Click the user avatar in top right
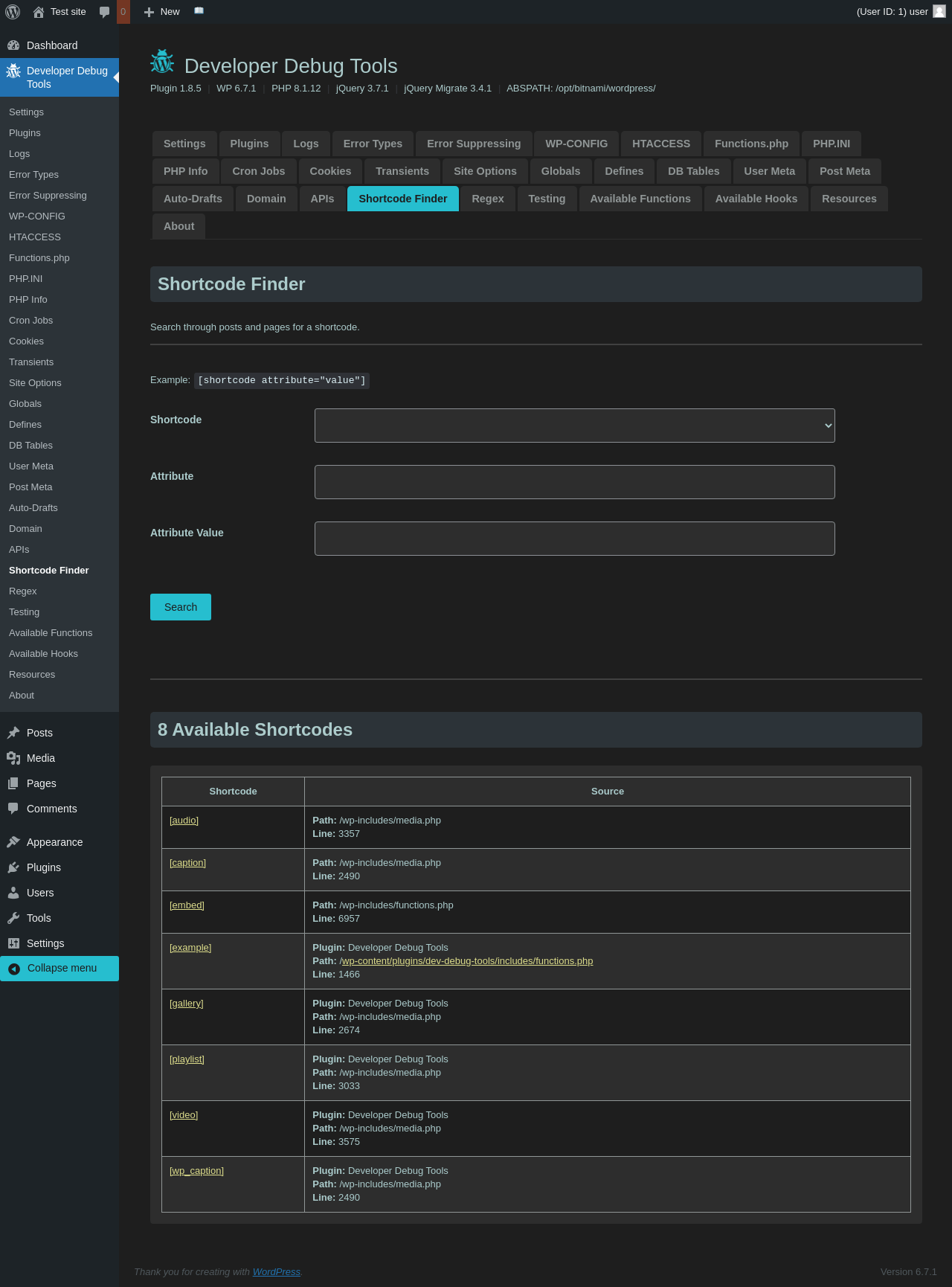952x1287 pixels. point(939,12)
